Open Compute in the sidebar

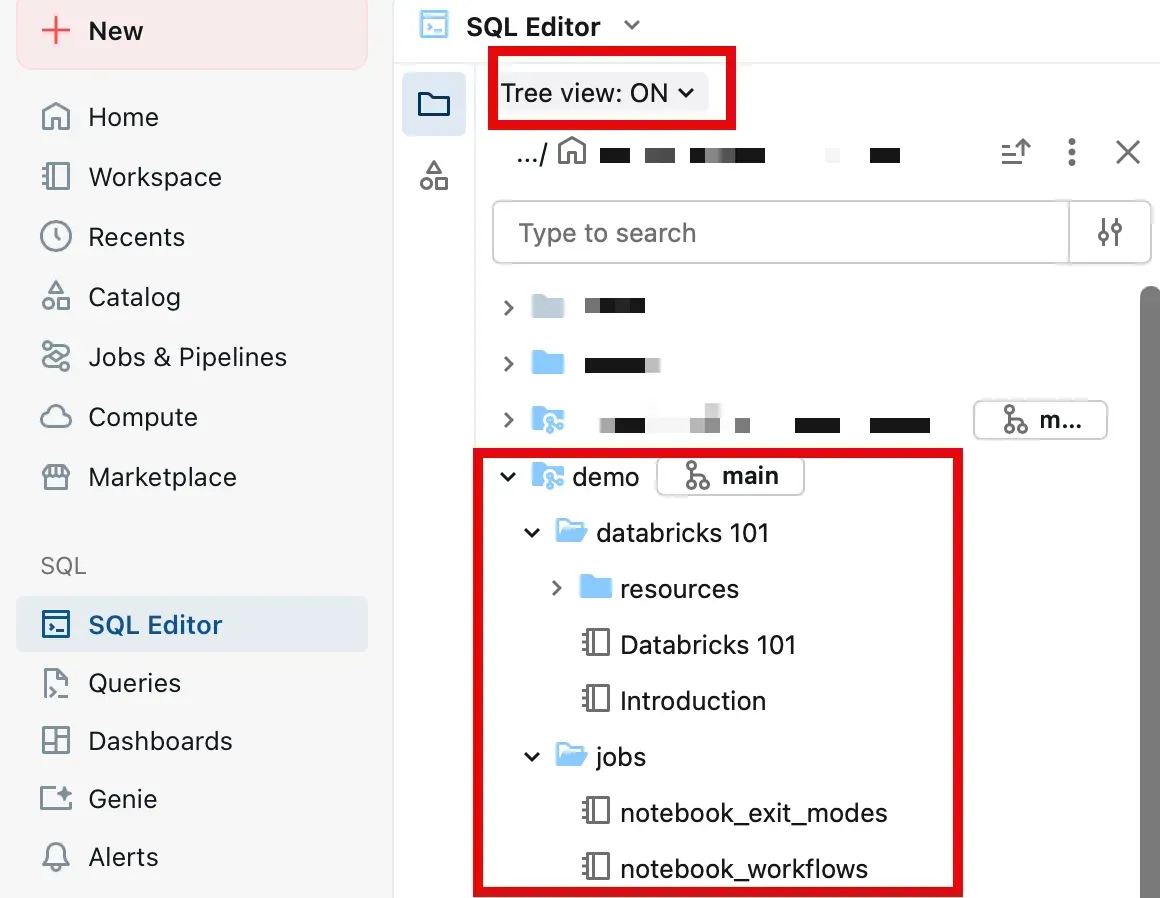pyautogui.click(x=143, y=417)
